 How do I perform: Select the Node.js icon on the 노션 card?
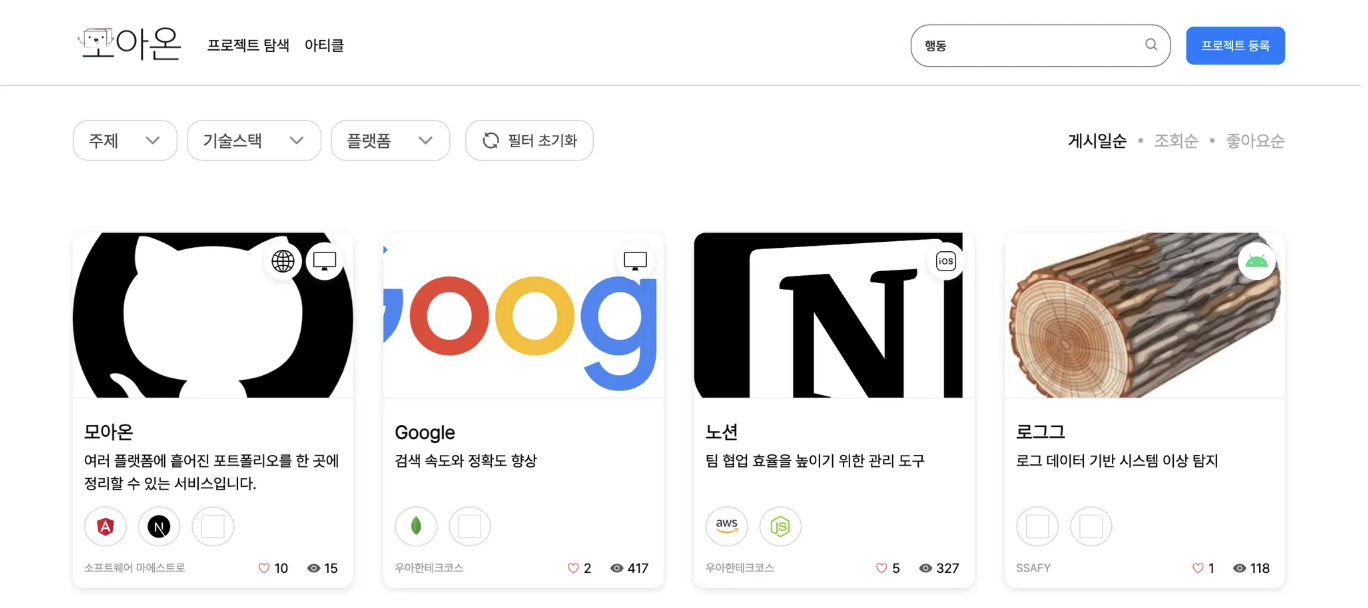(x=781, y=526)
